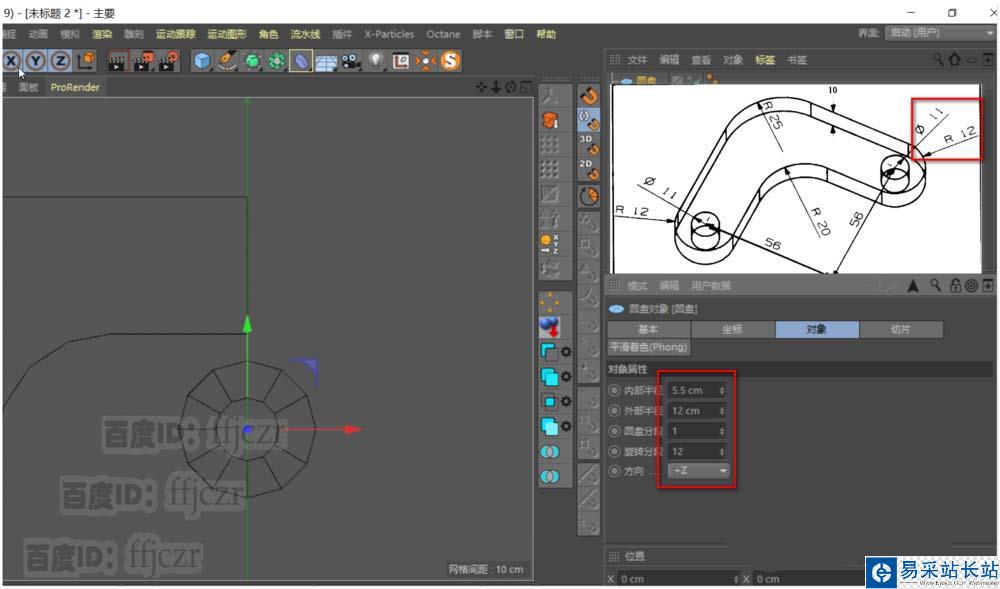
Task: Open the 界面 layout dropdown
Action: [940, 33]
